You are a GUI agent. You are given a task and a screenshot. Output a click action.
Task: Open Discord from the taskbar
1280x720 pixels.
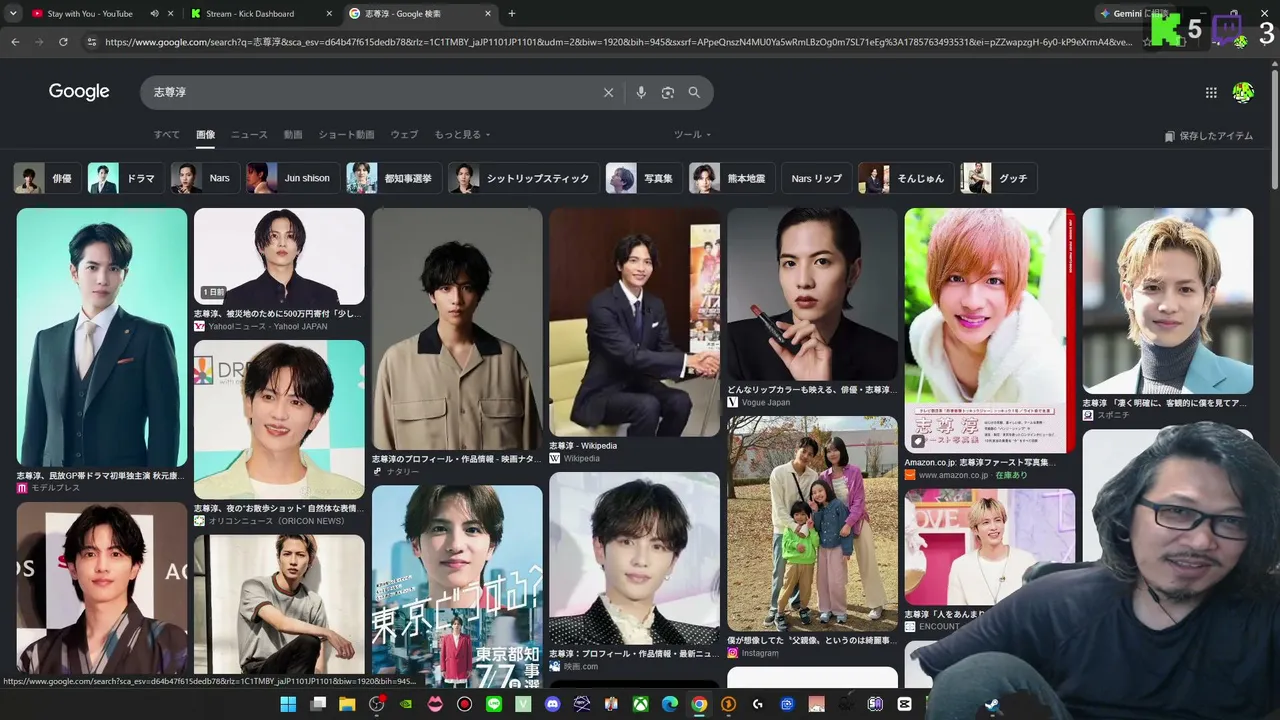point(552,704)
